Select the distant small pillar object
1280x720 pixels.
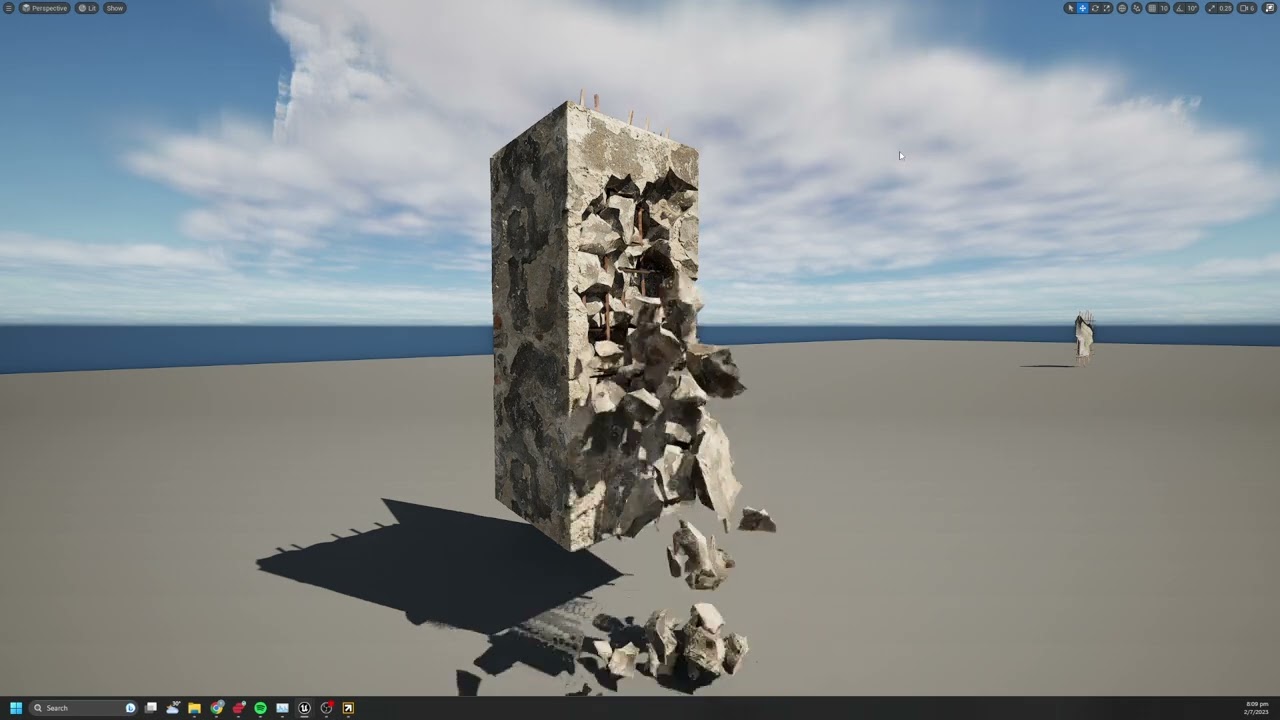coord(1083,337)
